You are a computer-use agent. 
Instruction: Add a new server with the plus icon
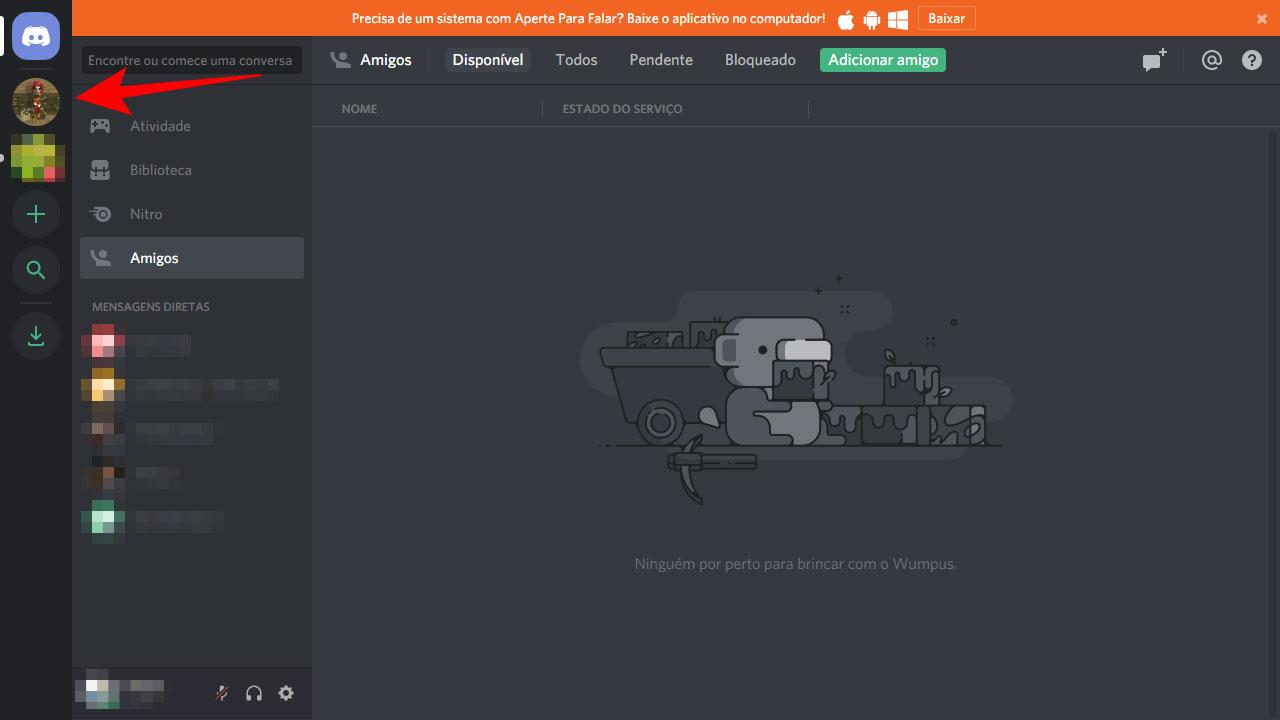(36, 214)
